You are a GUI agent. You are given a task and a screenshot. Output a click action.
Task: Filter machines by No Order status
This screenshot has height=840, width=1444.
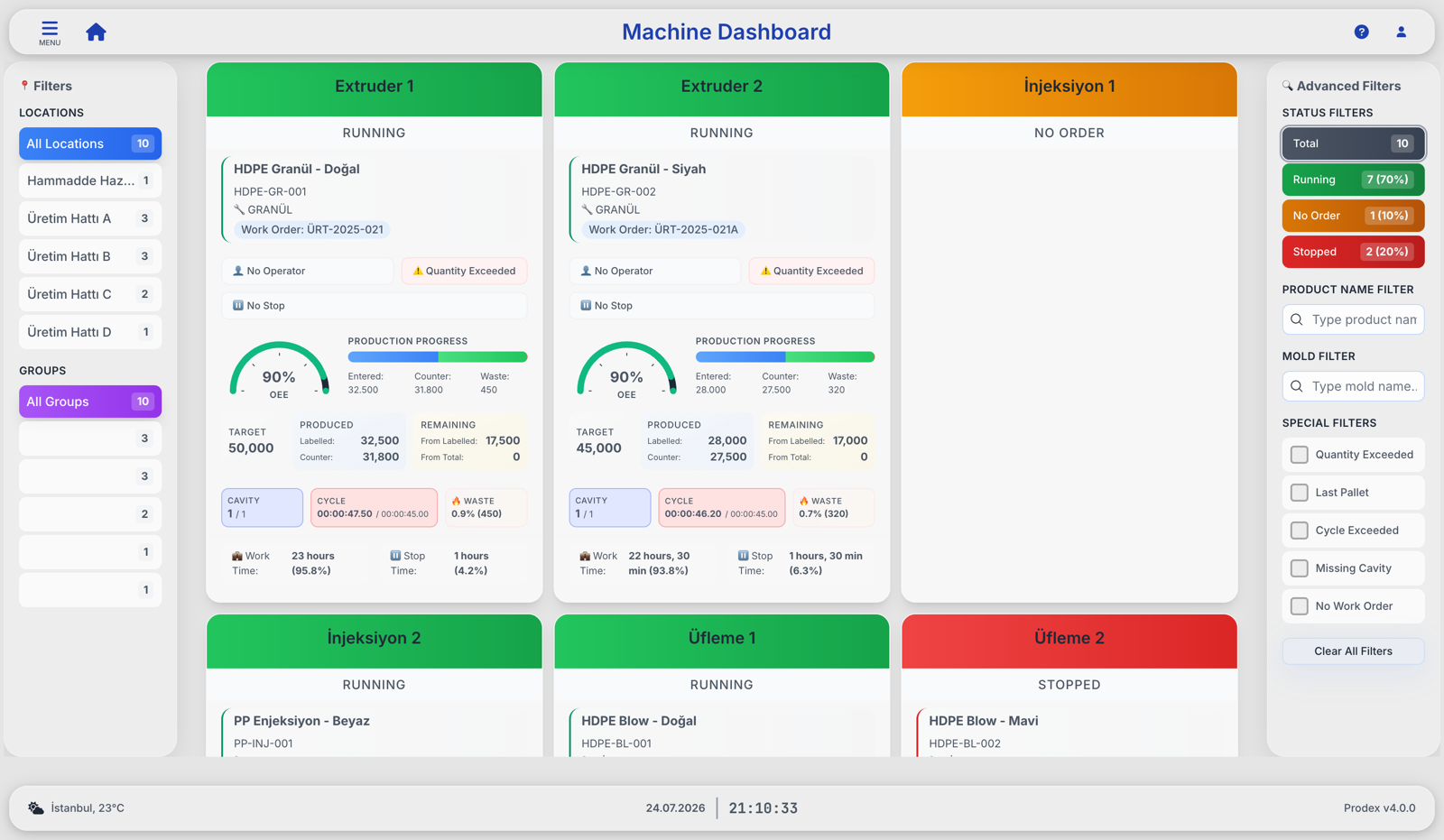[1353, 216]
